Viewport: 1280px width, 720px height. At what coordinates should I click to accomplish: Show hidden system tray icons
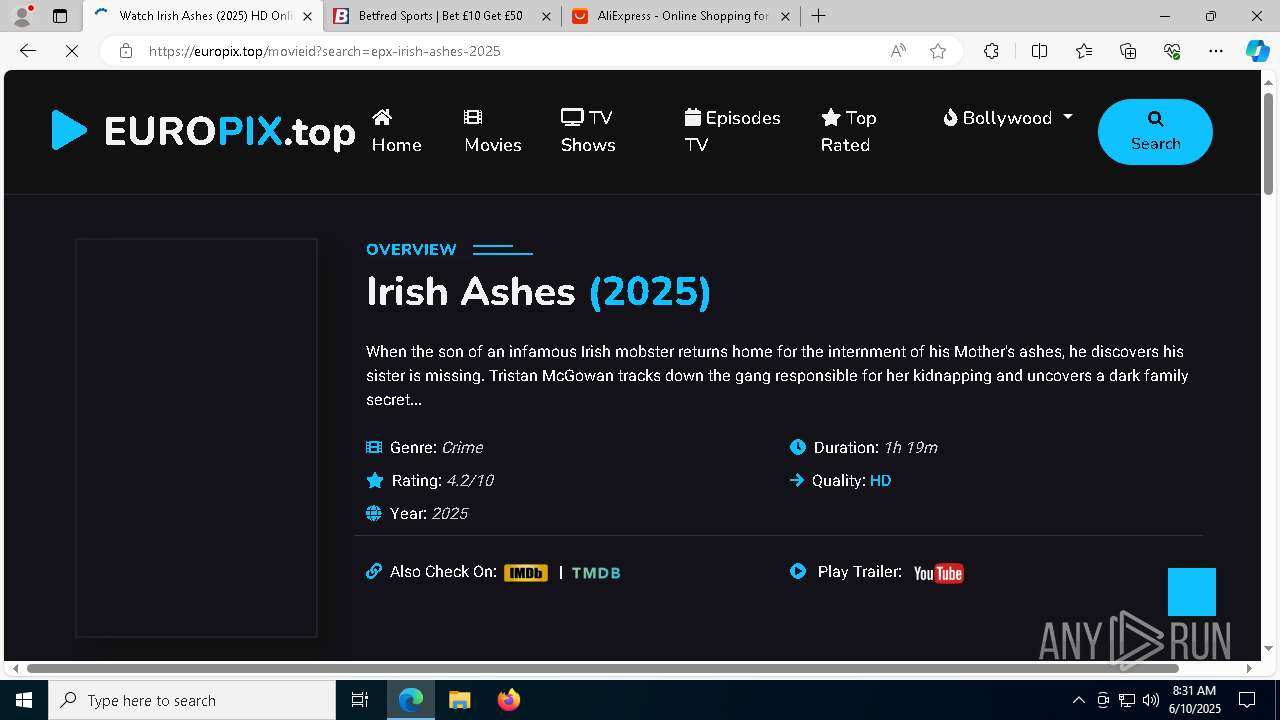(1078, 700)
